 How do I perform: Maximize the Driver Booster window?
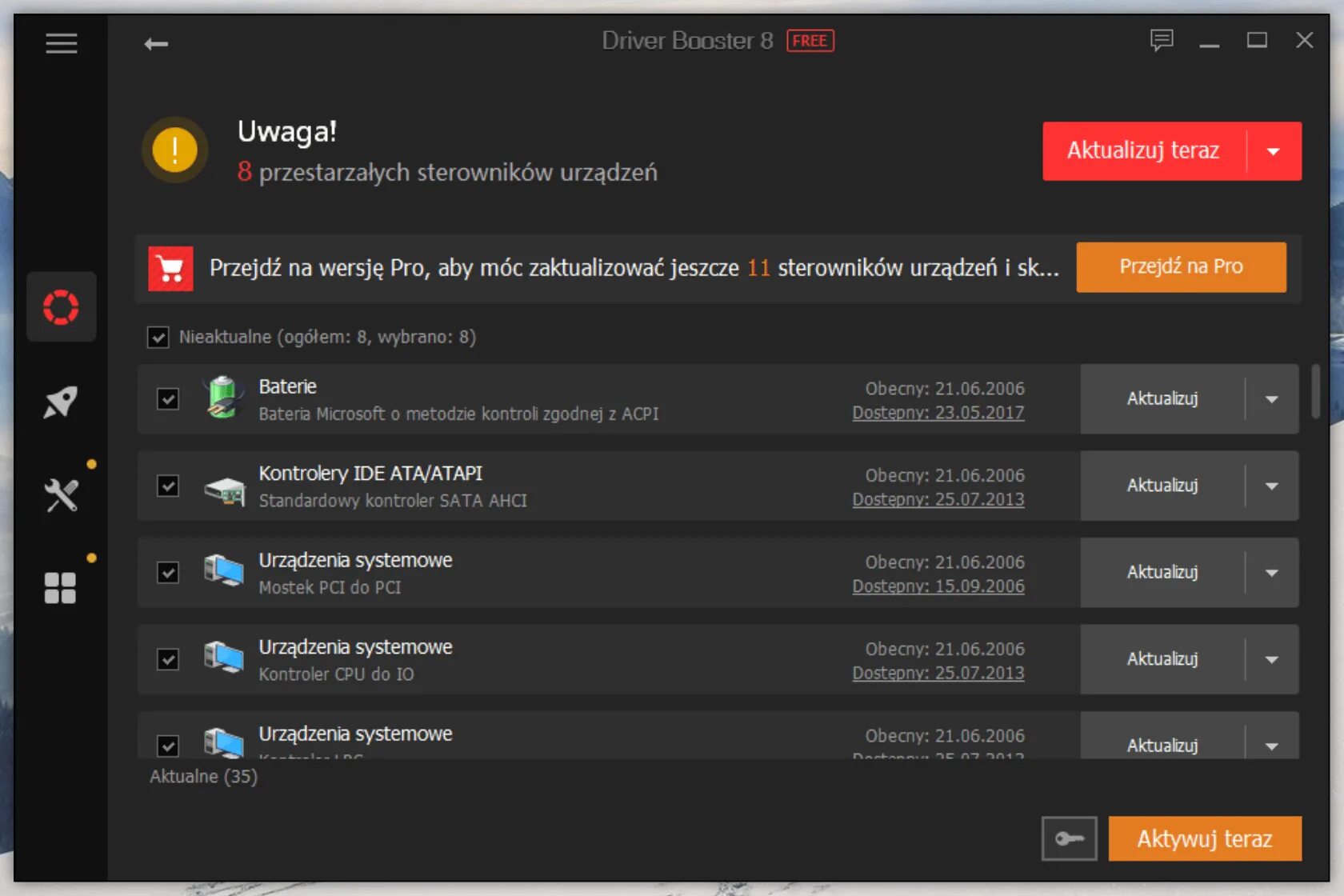(x=1257, y=40)
